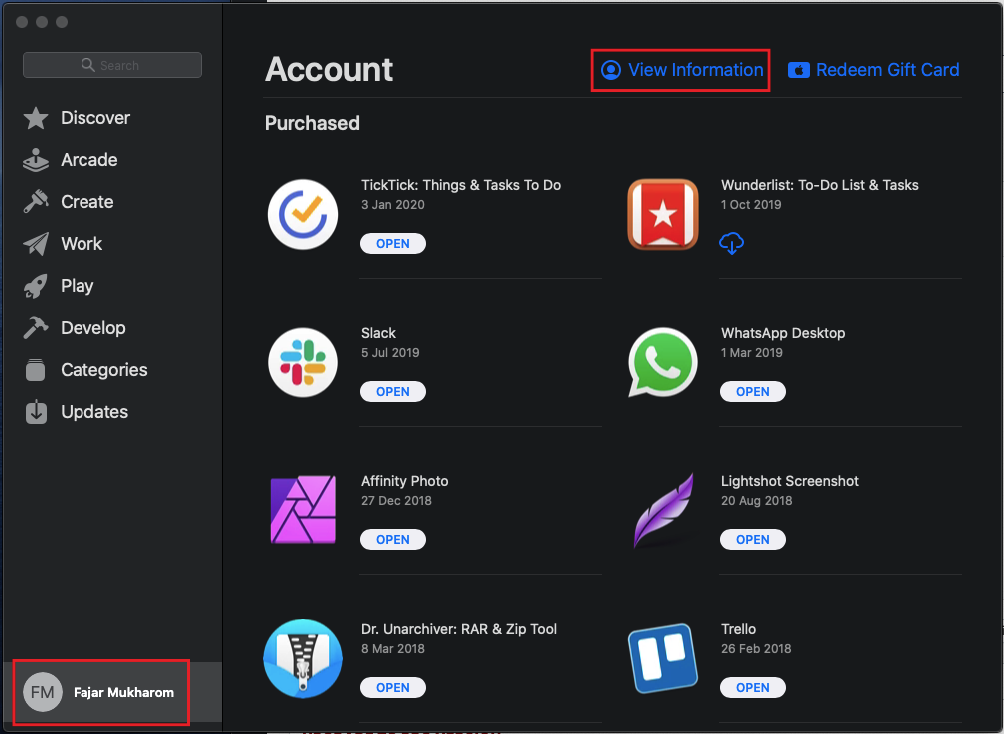Screen dimensions: 1004x734
Task: Click the Create paintbrush icon
Action: [36, 202]
